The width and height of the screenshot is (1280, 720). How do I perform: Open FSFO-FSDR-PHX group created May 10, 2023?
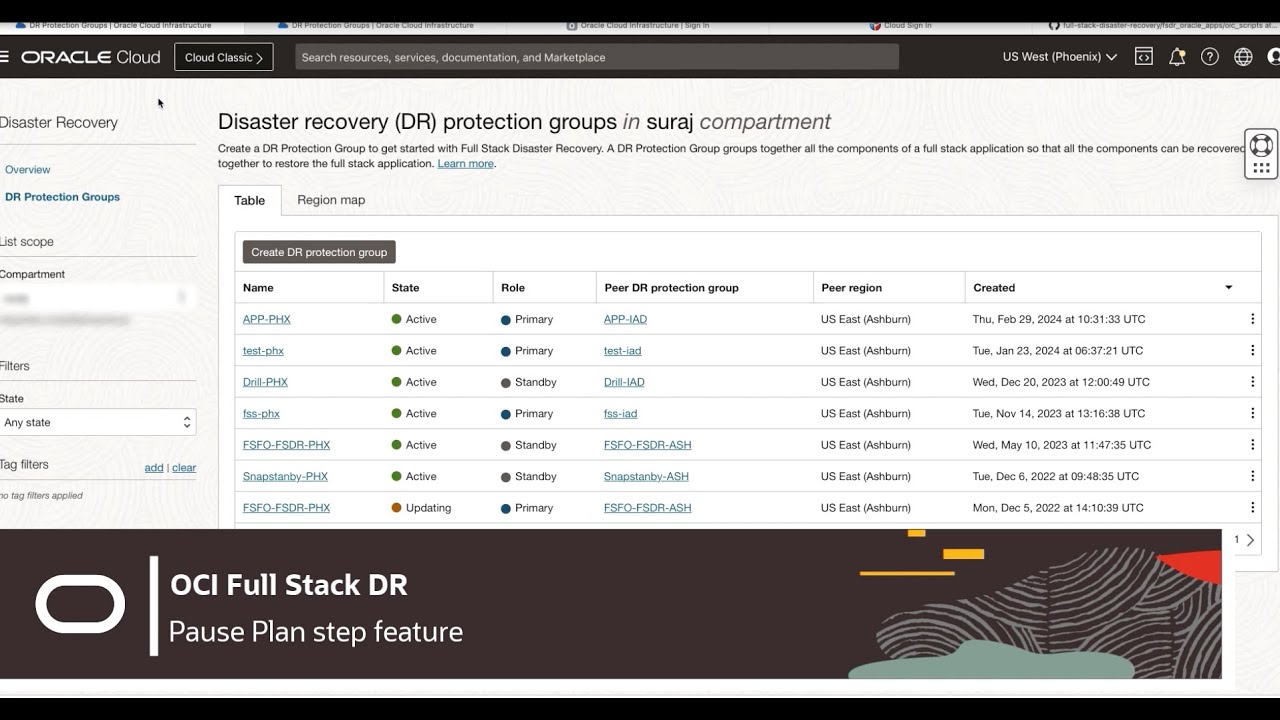286,445
